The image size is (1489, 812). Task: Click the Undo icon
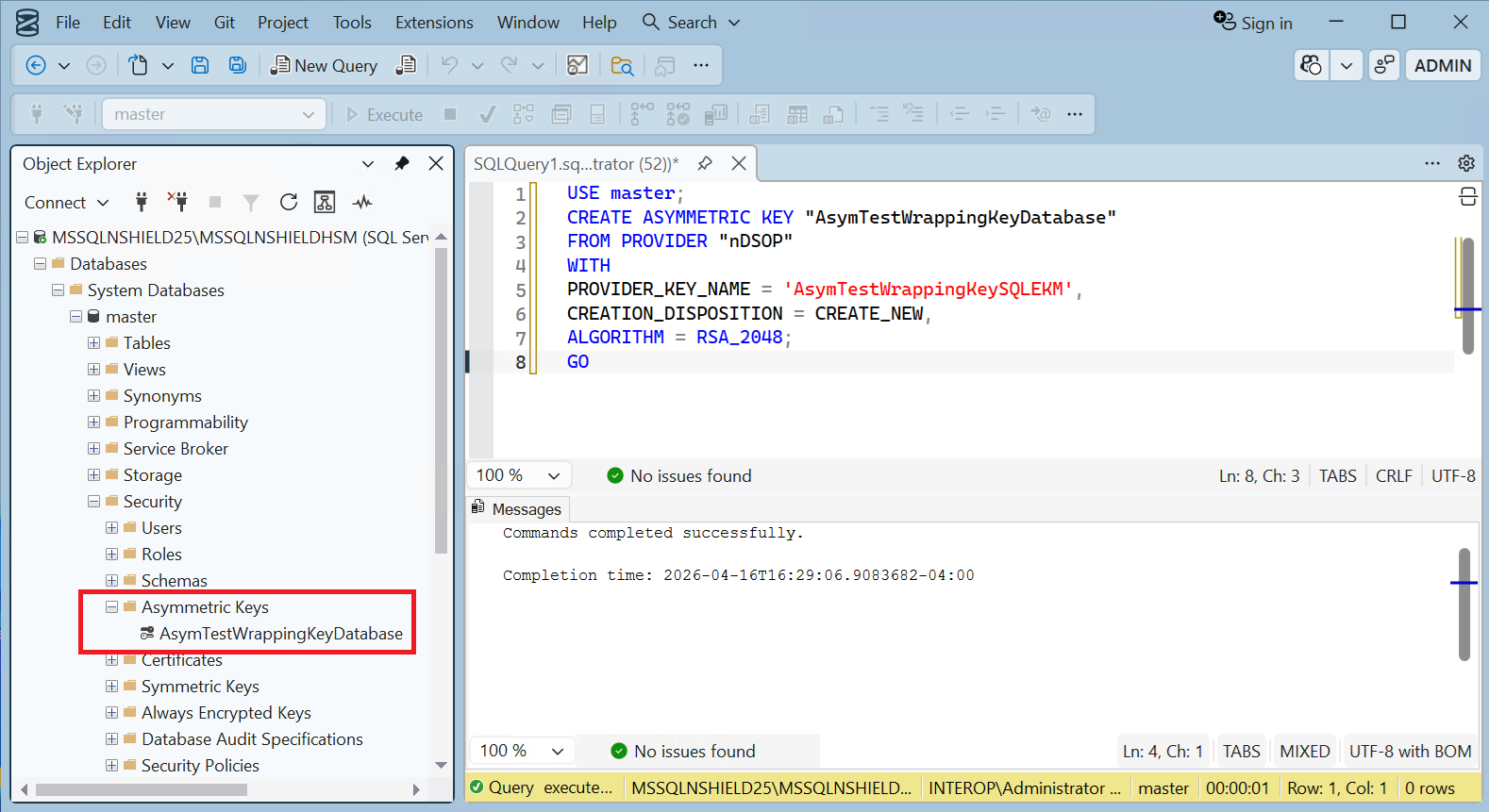449,65
